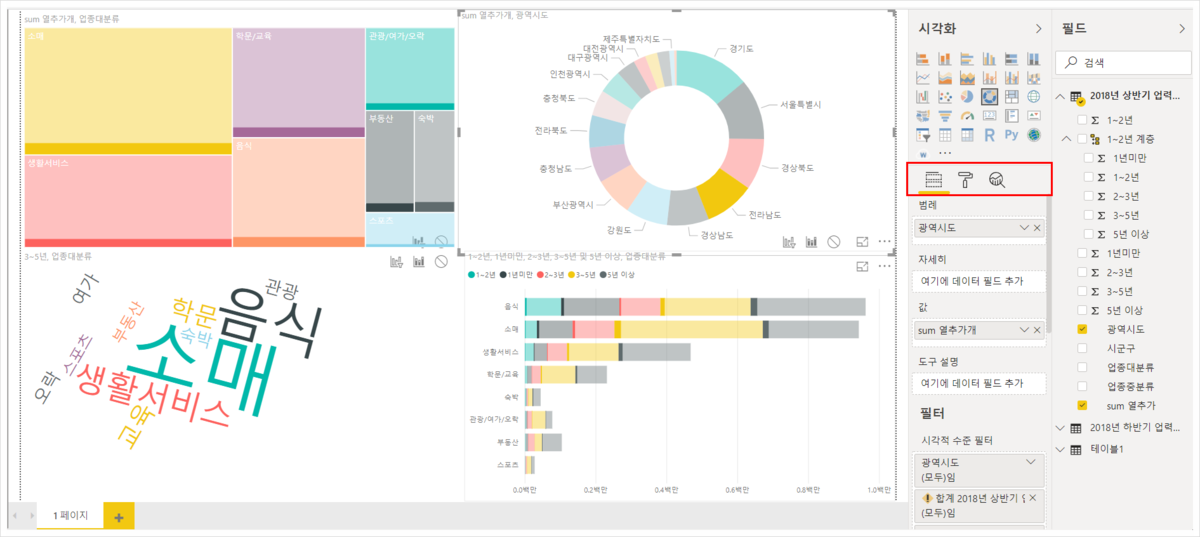Collapse the 시각화 pane with its chevron
Screen dimensions: 1200x537
tap(1038, 29)
